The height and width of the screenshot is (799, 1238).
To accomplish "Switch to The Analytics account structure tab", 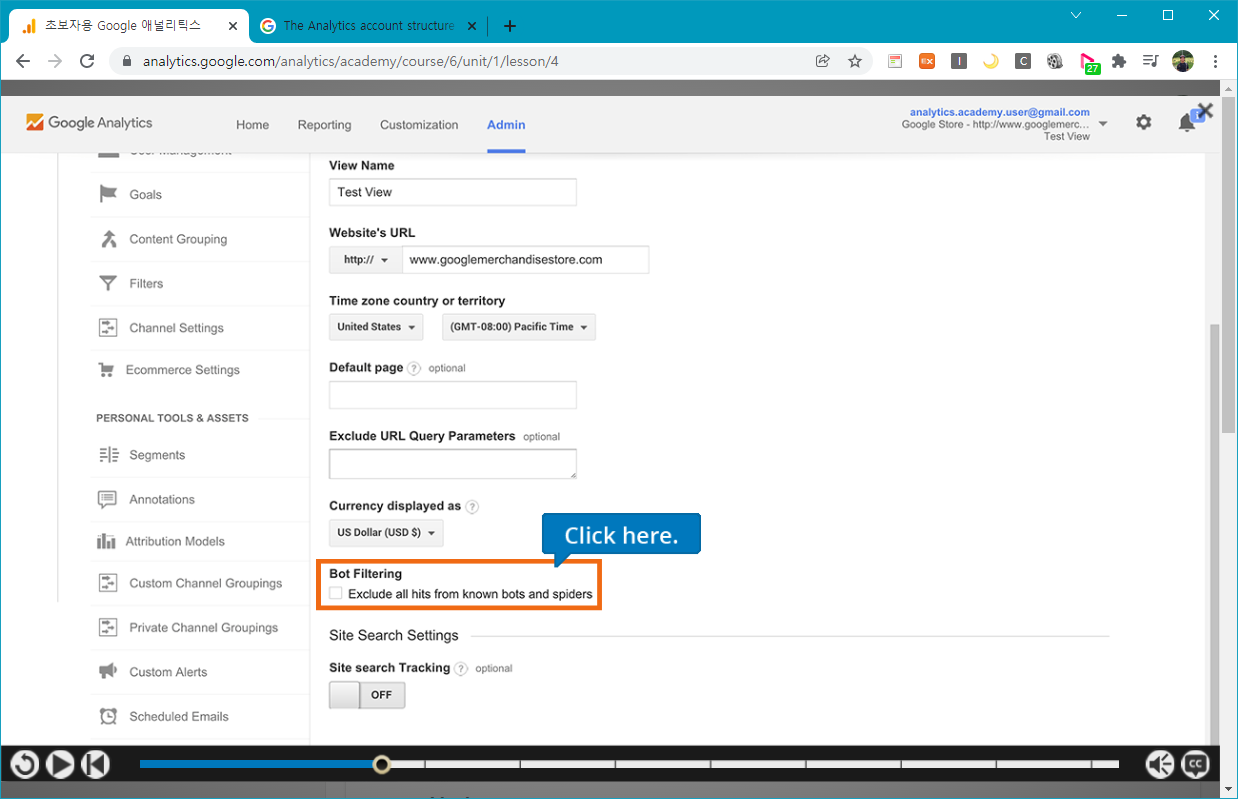I will click(x=368, y=26).
